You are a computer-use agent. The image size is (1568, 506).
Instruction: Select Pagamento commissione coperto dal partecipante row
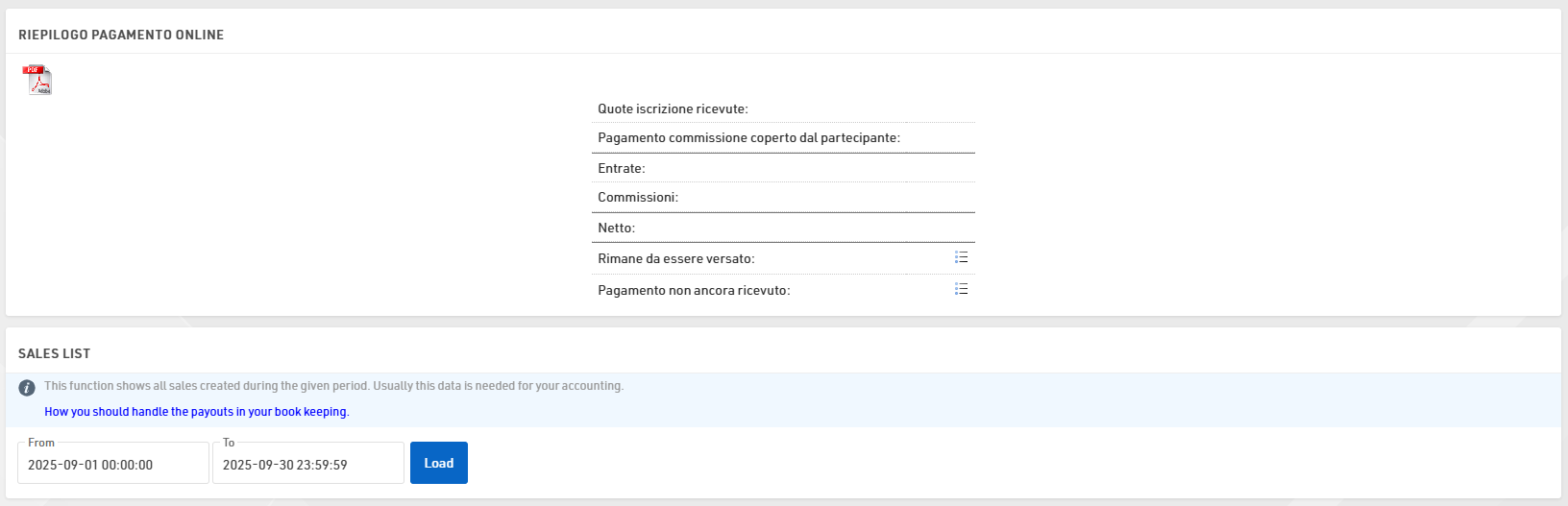(x=748, y=138)
